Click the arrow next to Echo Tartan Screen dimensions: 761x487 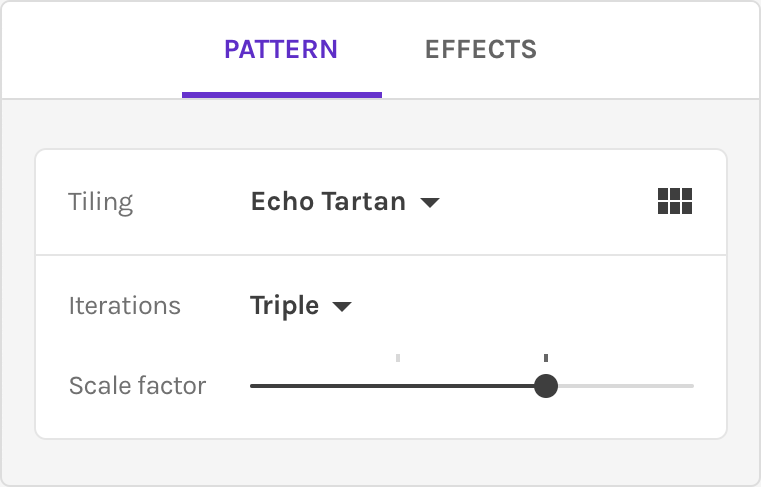[x=430, y=203]
